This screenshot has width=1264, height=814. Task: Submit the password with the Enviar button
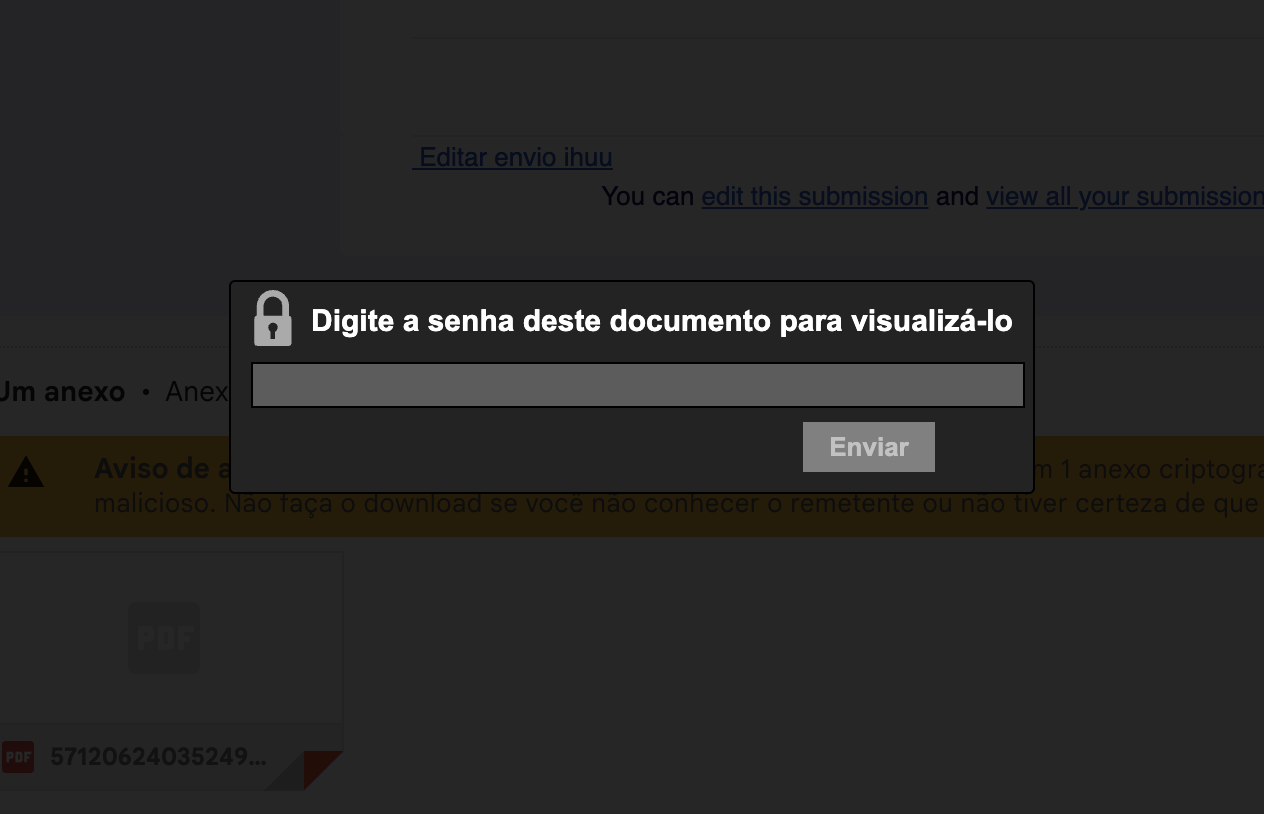point(869,447)
